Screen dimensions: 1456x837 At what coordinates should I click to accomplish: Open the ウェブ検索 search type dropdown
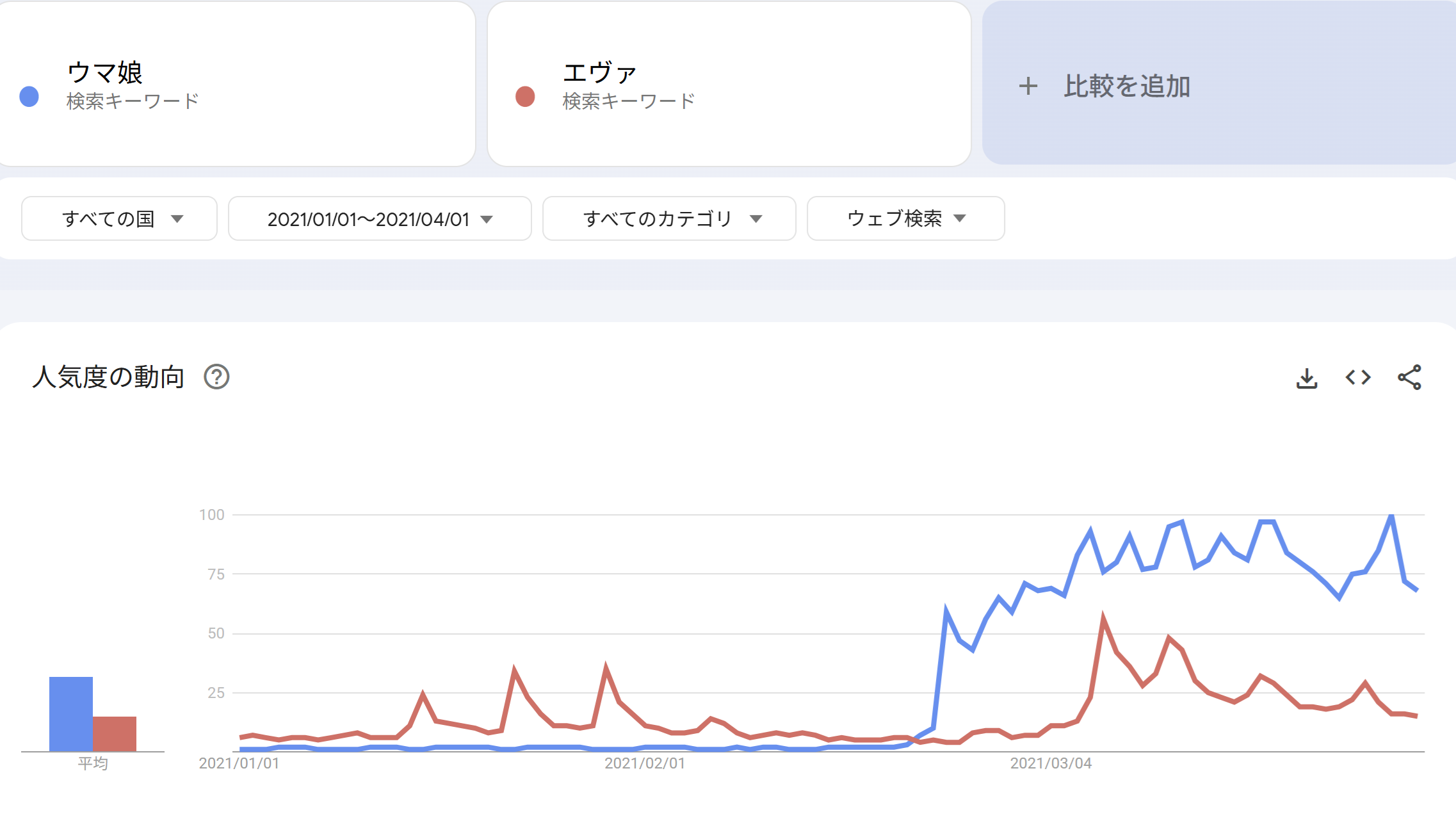click(x=905, y=219)
